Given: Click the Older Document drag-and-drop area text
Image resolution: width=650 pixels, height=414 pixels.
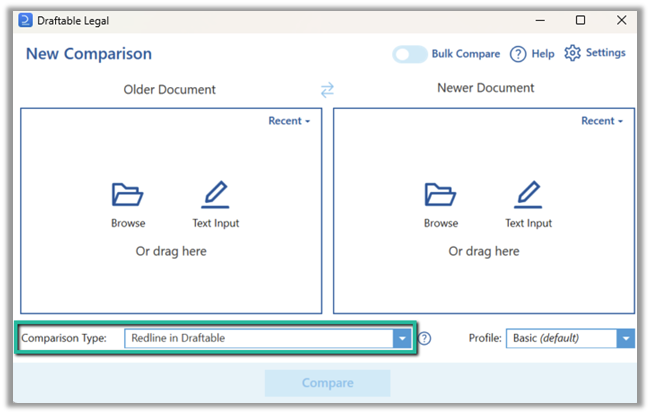Looking at the screenshot, I should pyautogui.click(x=171, y=251).
